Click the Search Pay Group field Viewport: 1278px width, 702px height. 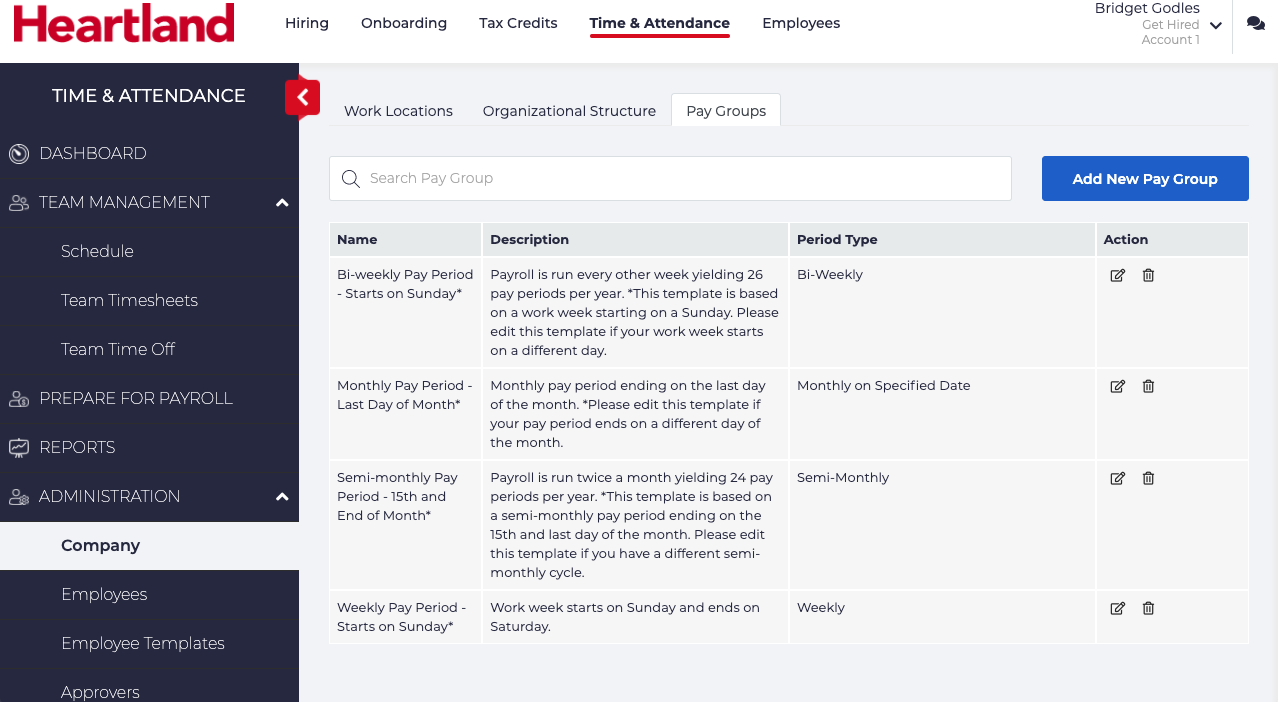pyautogui.click(x=670, y=178)
